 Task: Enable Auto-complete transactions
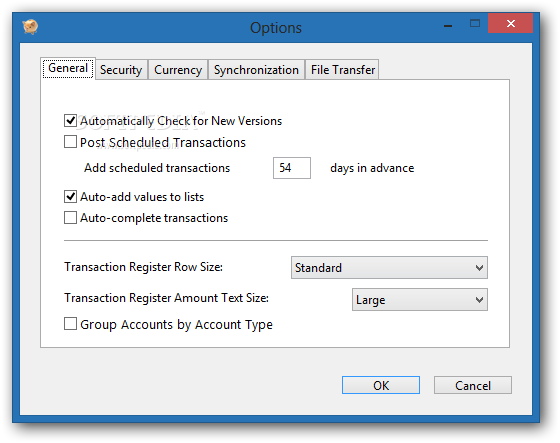pyautogui.click(x=70, y=218)
